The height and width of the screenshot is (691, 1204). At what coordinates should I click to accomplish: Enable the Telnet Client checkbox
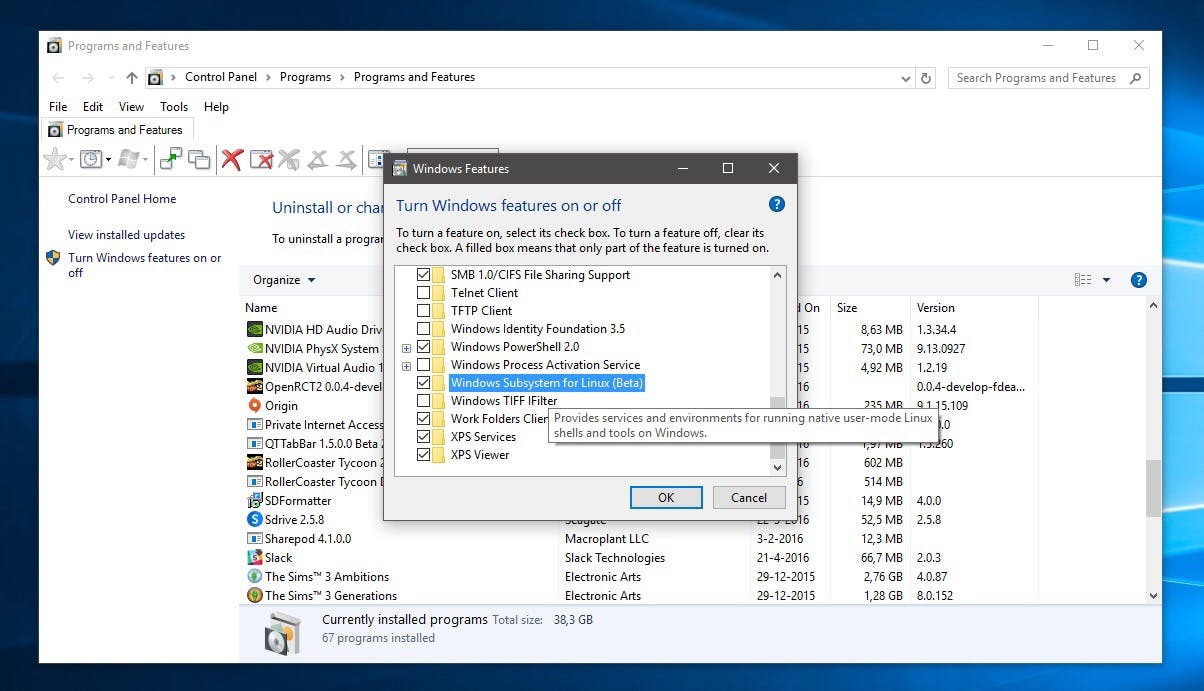click(423, 293)
